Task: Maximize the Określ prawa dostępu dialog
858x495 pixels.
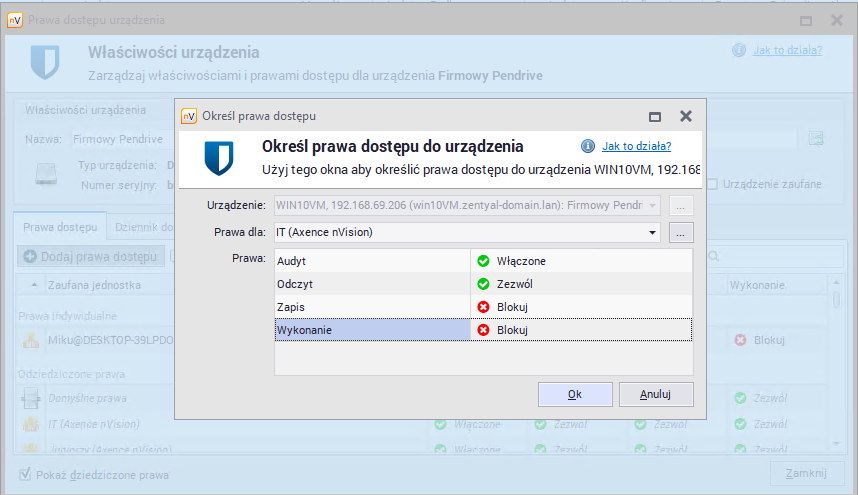Action: click(655, 116)
